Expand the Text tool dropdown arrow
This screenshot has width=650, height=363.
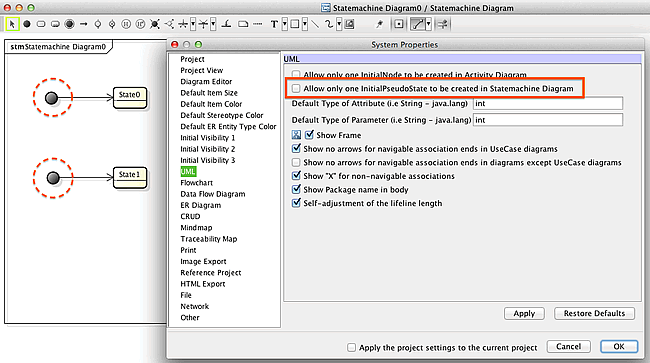click(284, 24)
